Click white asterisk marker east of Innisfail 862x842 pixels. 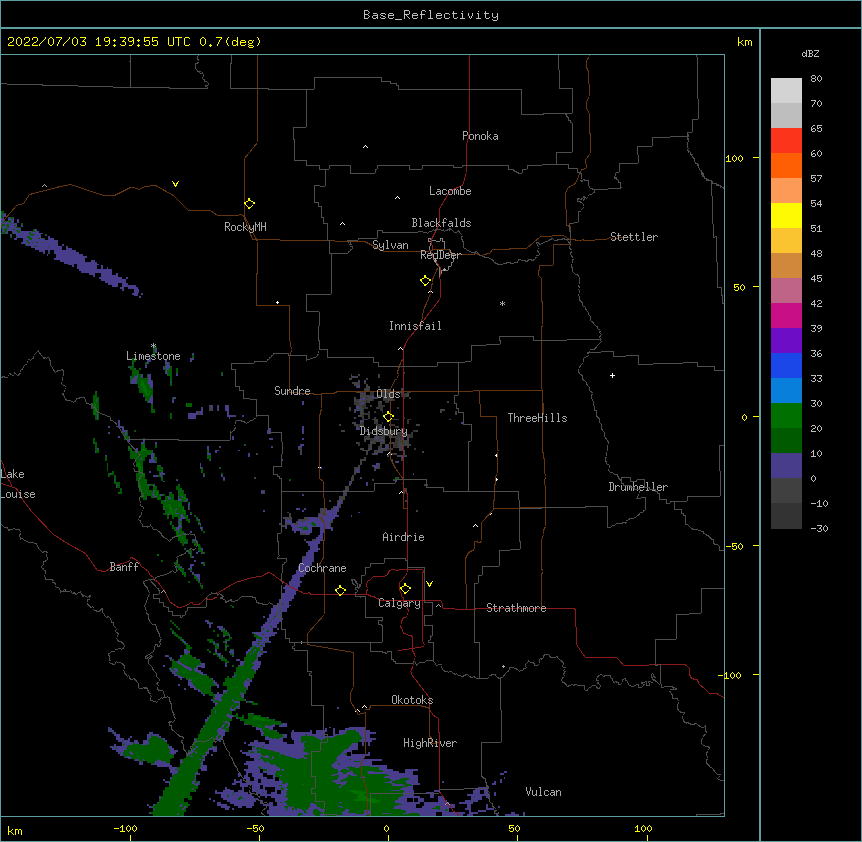coord(502,303)
